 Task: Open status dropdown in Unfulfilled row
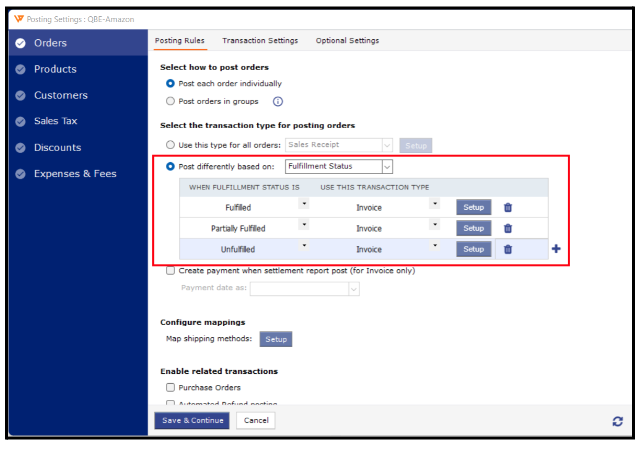coord(304,246)
